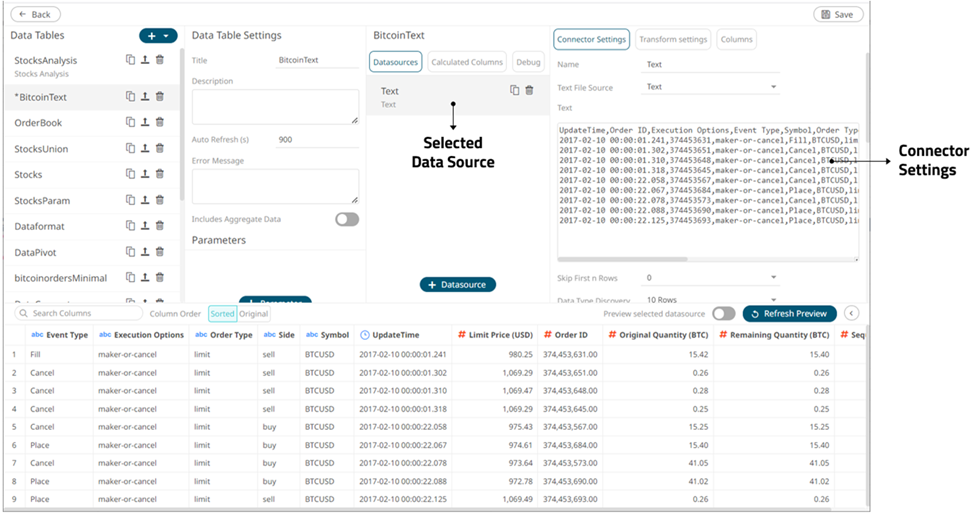Toggle Includes Aggregate Data switch
971x514 pixels.
click(x=346, y=219)
